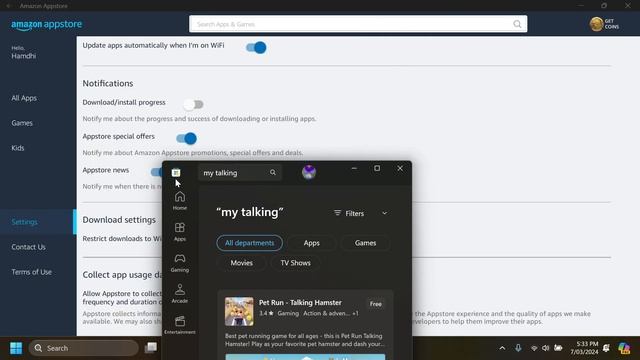The image size is (640, 360).
Task: Open Arcade in the Microsoft Store sidebar
Action: pyautogui.click(x=180, y=293)
